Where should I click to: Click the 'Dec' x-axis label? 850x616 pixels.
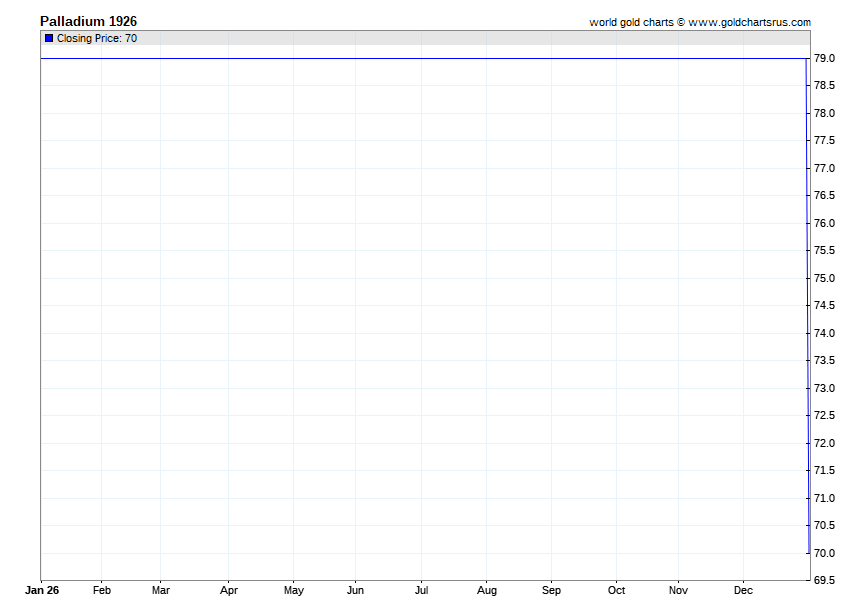pyautogui.click(x=743, y=590)
